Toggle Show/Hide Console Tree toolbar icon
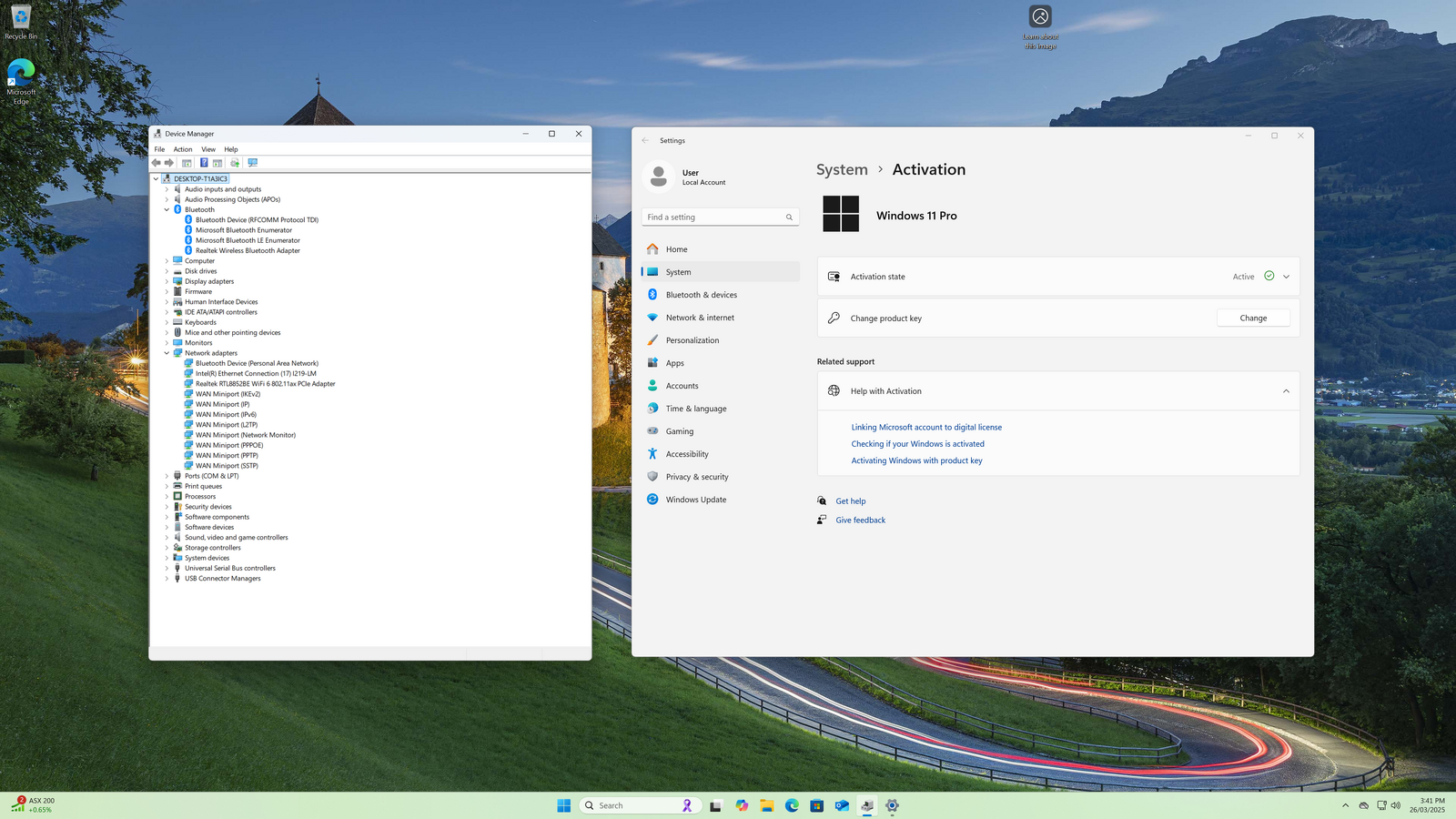The image size is (1456, 819). (187, 163)
